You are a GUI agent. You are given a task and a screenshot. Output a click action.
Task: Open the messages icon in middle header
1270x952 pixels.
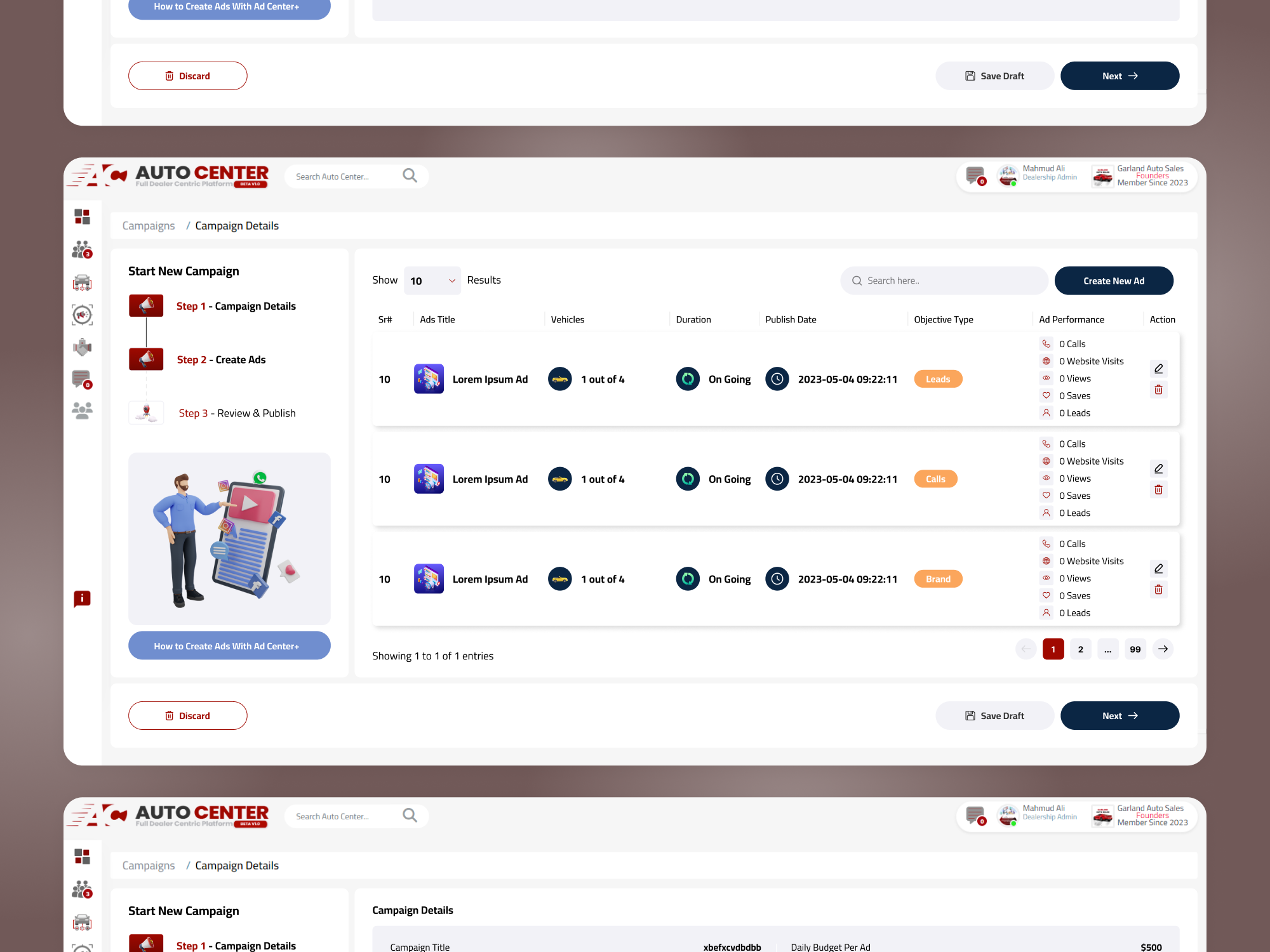click(975, 175)
